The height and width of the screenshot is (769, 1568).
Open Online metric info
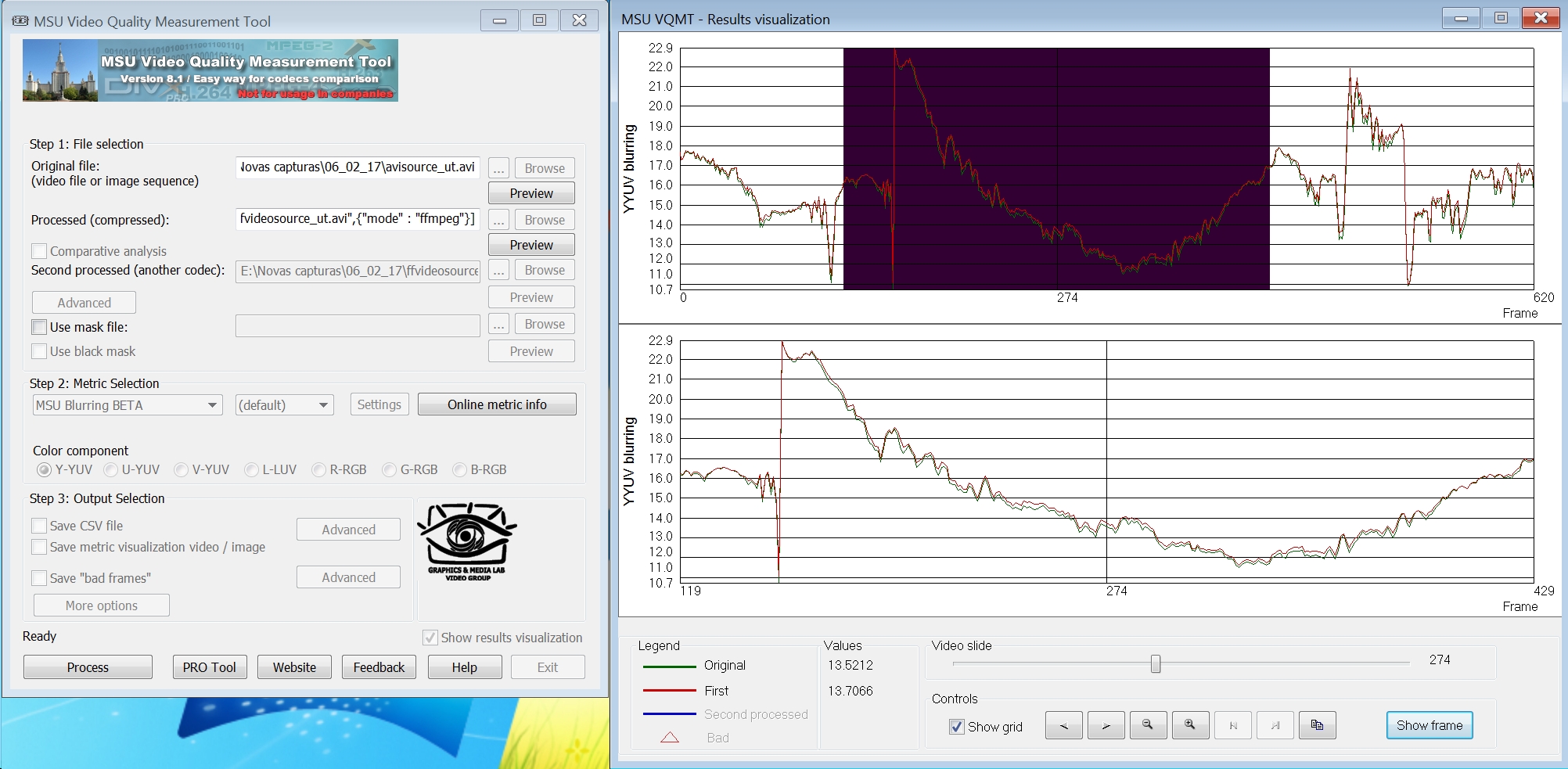pos(497,404)
